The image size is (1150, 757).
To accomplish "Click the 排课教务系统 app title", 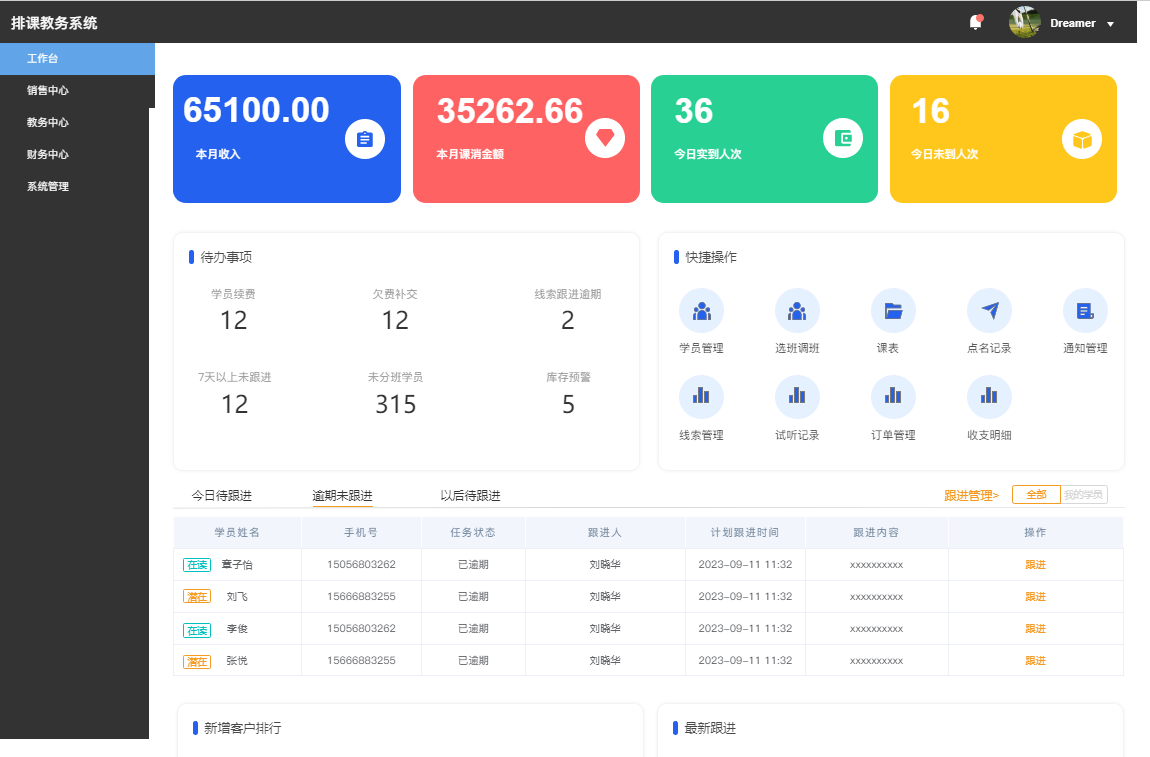I will 54,23.
